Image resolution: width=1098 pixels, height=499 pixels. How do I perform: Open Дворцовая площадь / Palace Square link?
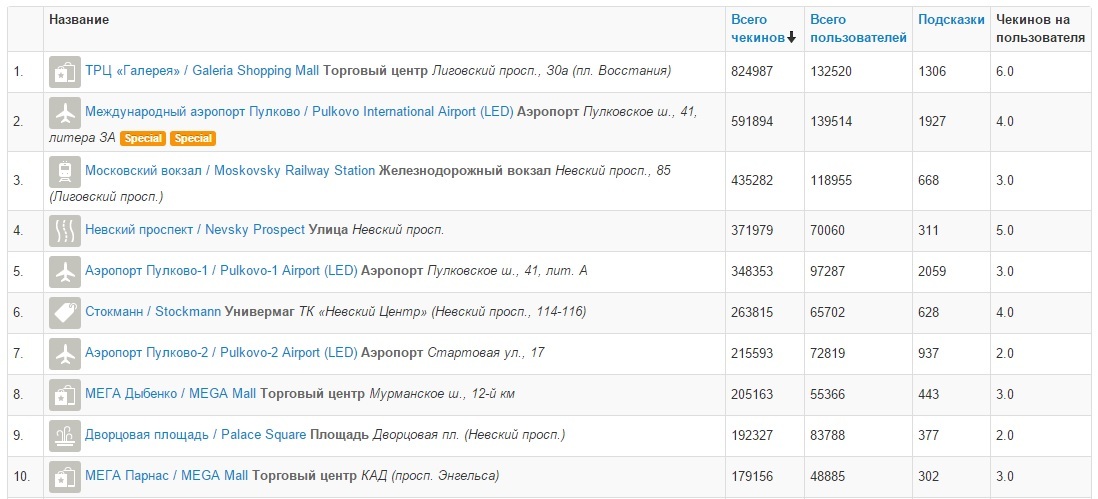tap(196, 435)
